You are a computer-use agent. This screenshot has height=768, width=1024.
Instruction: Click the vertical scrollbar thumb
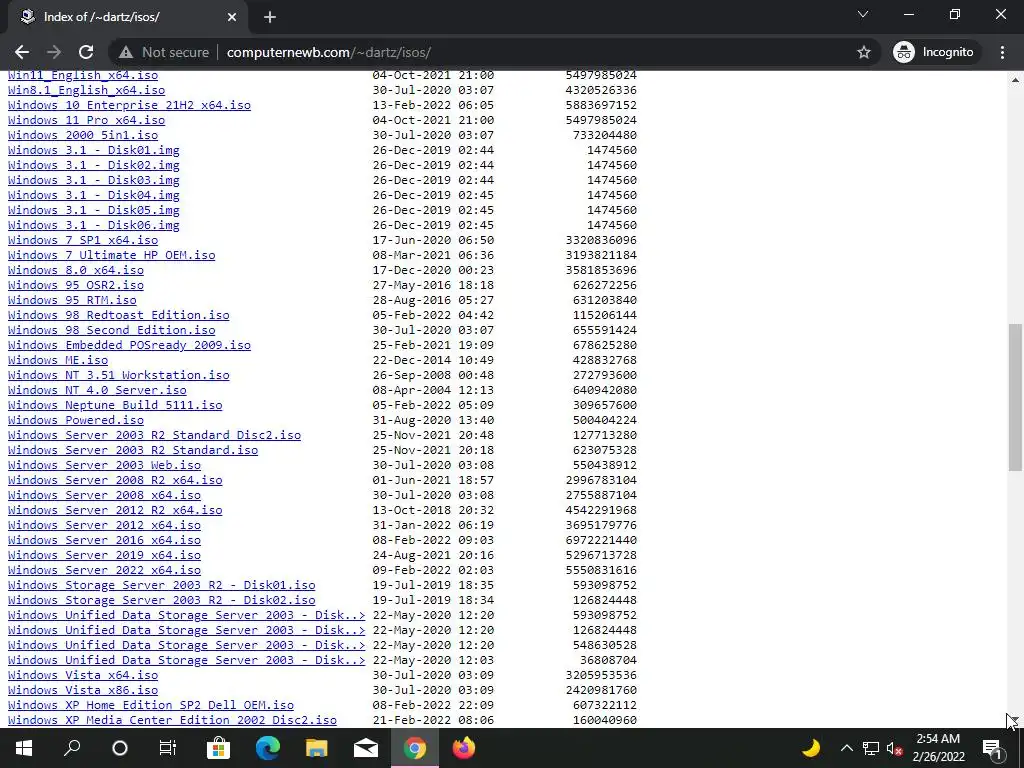coord(1016,397)
